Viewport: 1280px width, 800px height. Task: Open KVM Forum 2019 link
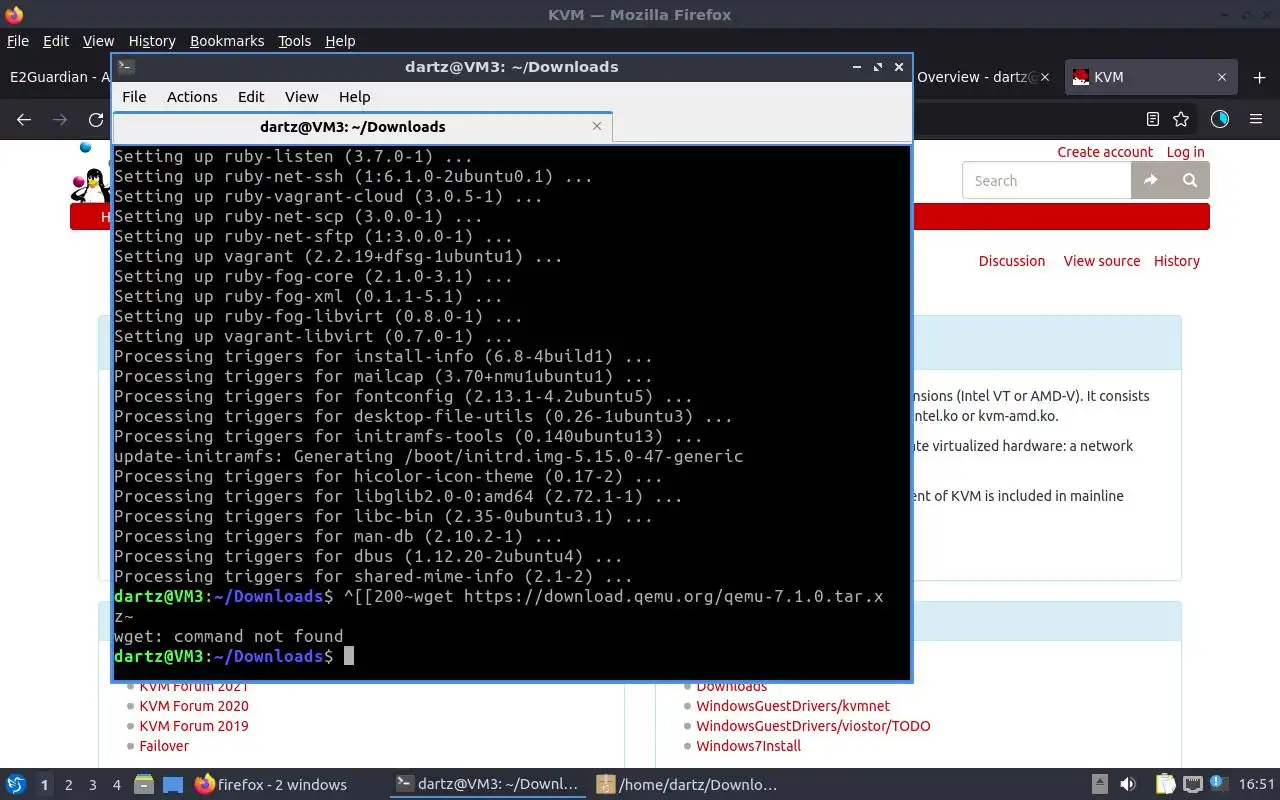pyautogui.click(x=194, y=726)
